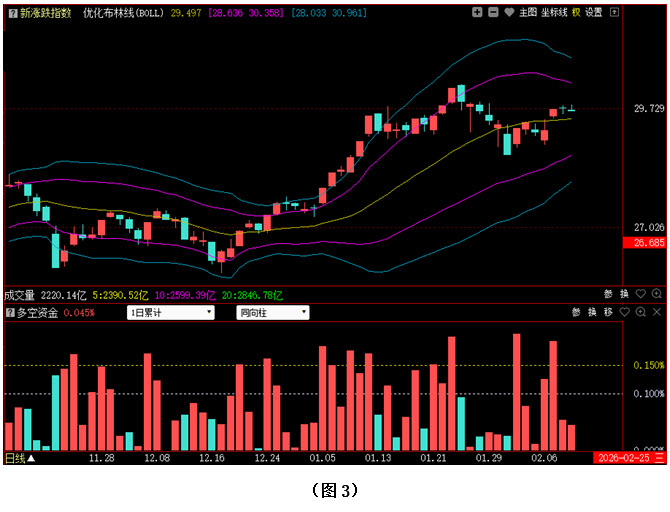This screenshot has height=512, width=670.
Task: Open the 1日累计 dropdown
Action: tap(171, 313)
